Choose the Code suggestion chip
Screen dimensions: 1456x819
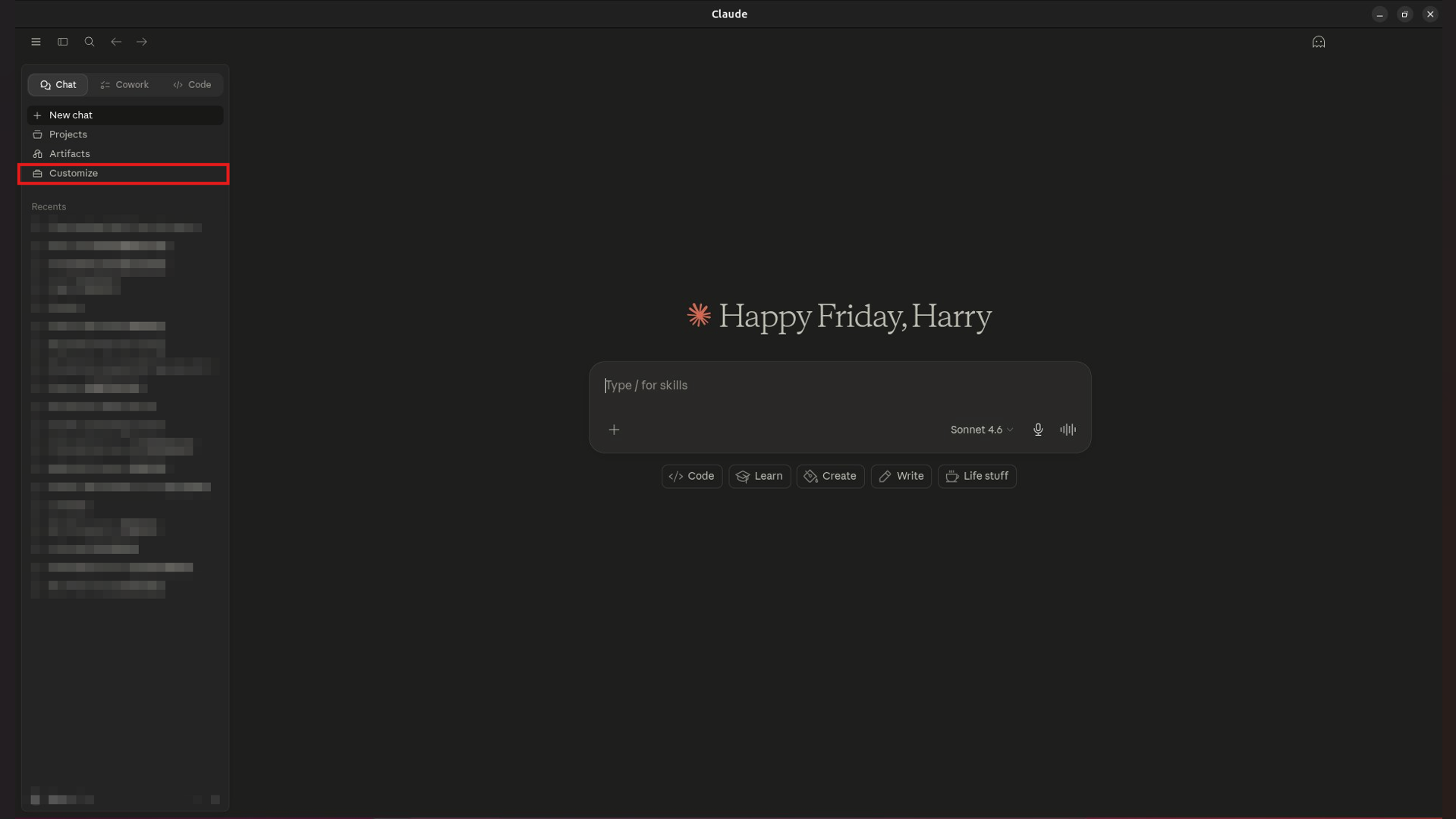coord(692,477)
